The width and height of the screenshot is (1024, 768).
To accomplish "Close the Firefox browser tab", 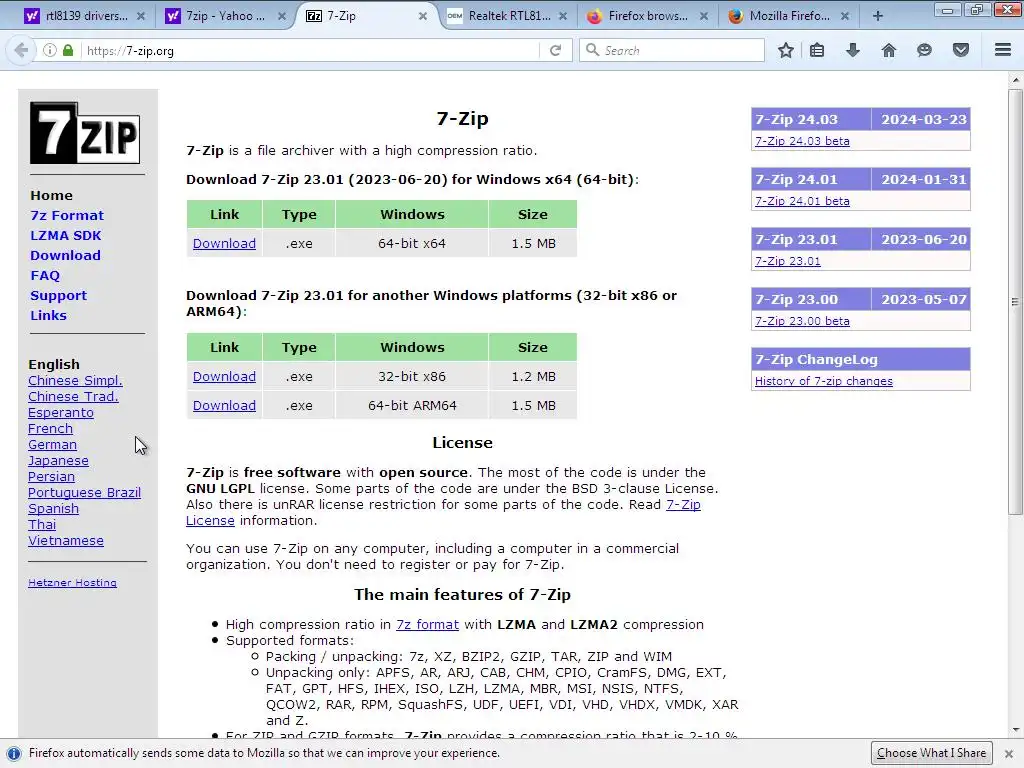I will pyautogui.click(x=704, y=16).
